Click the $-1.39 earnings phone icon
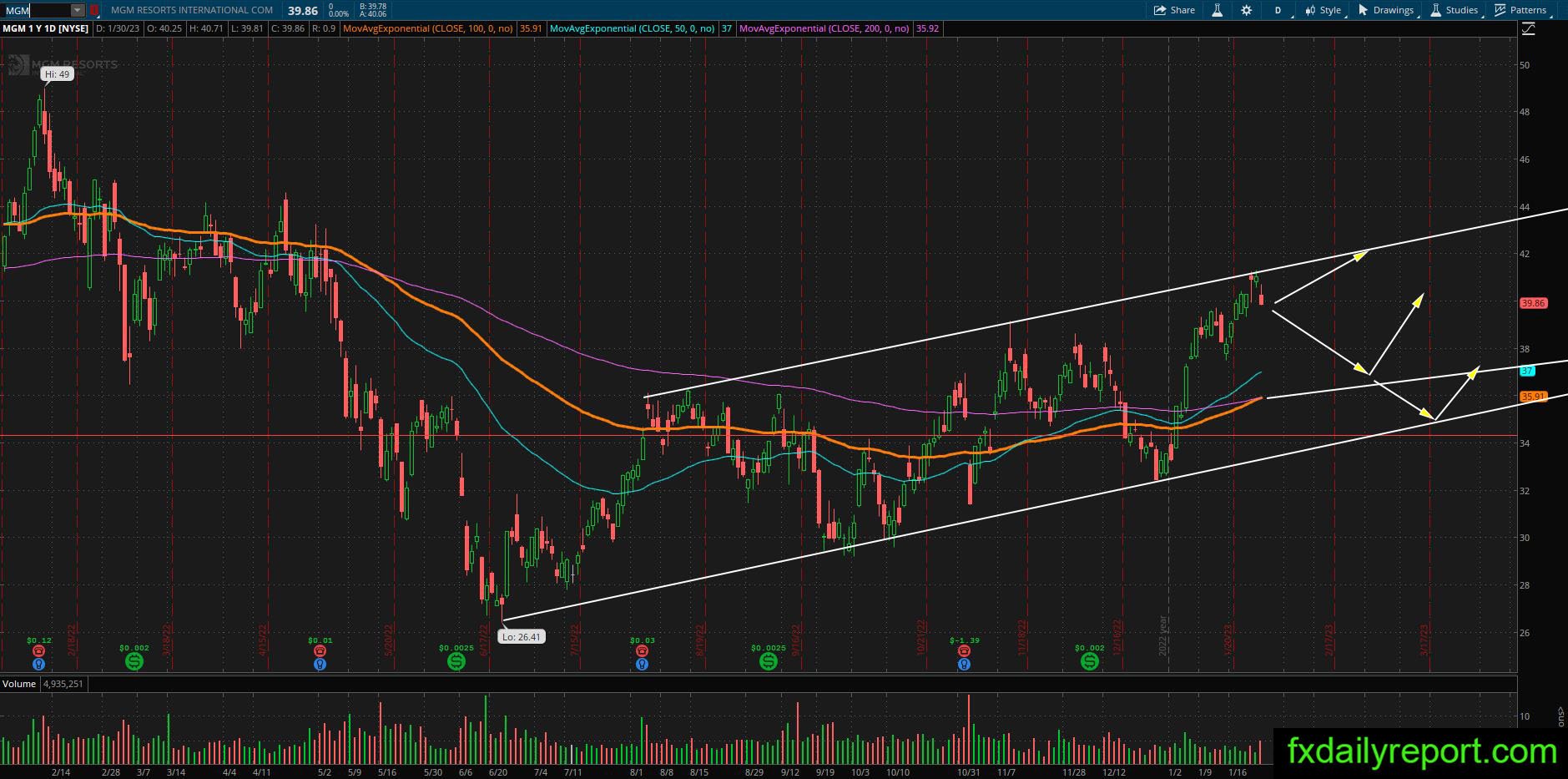Image resolution: width=1568 pixels, height=779 pixels. (x=964, y=651)
